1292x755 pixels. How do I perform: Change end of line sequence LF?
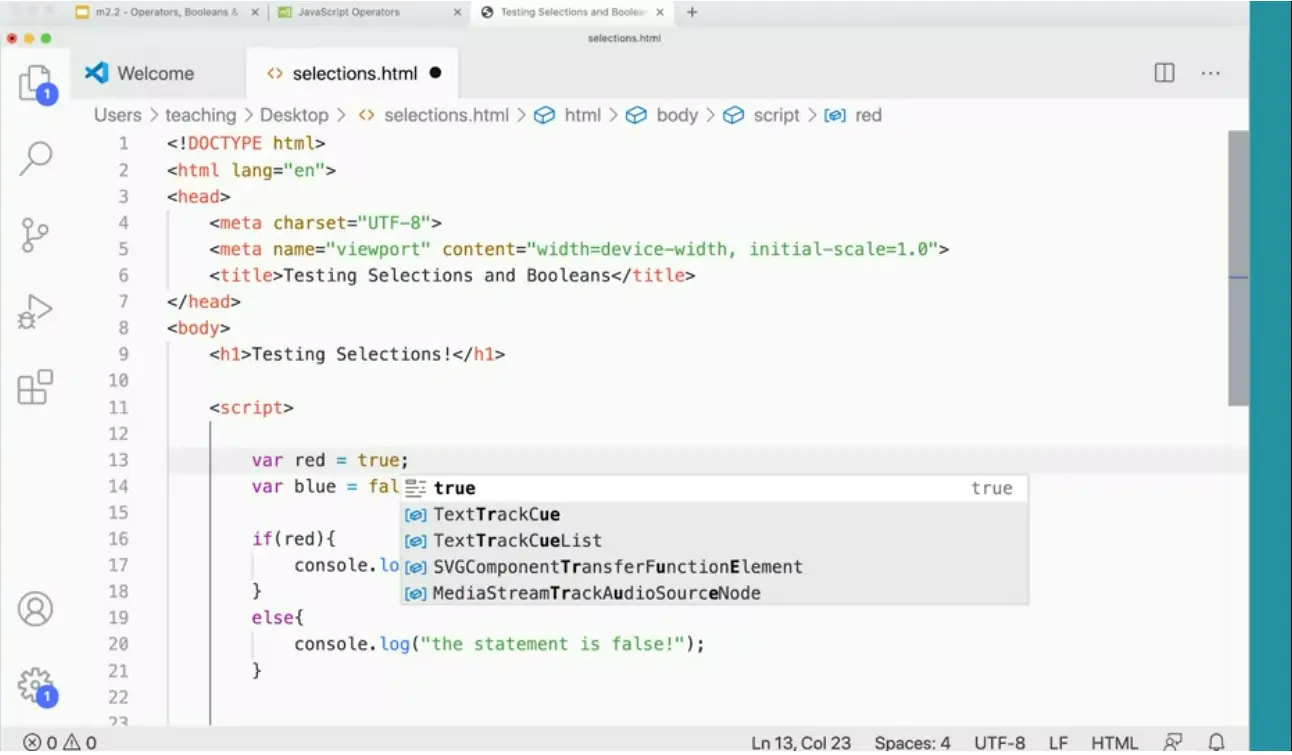(x=1058, y=742)
